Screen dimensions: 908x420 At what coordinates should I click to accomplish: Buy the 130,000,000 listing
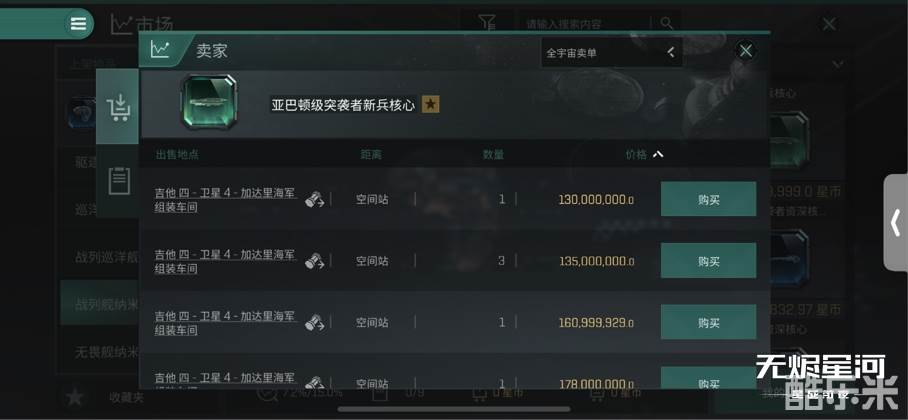[x=708, y=199]
